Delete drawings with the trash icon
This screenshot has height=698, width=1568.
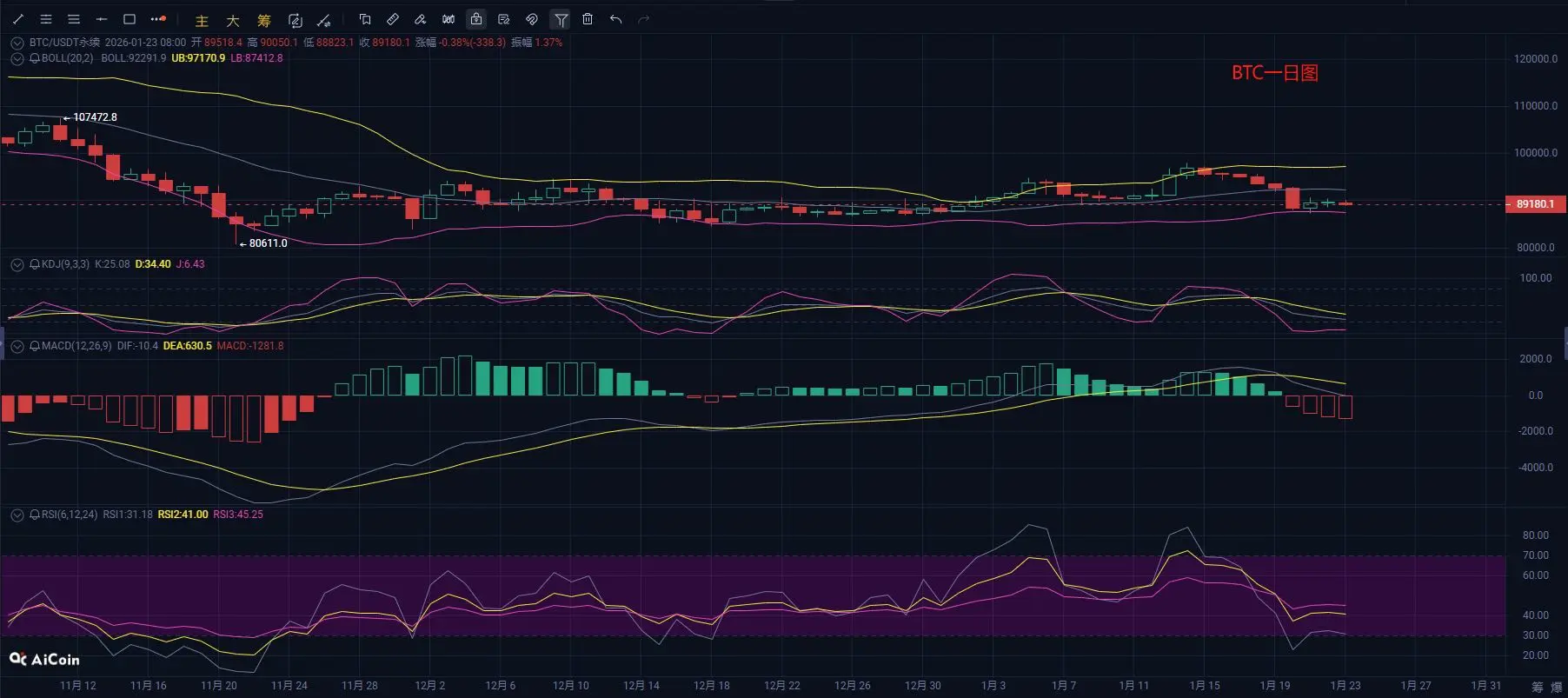point(588,19)
